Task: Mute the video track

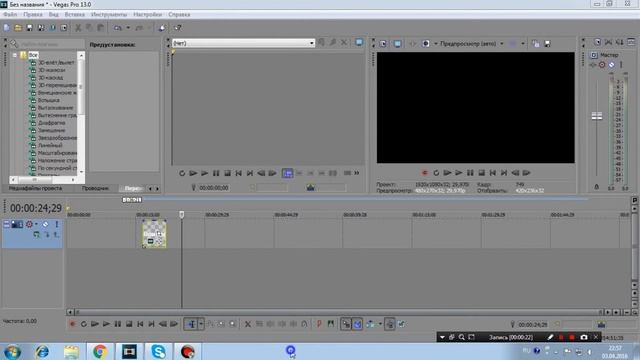Action: pyautogui.click(x=45, y=224)
